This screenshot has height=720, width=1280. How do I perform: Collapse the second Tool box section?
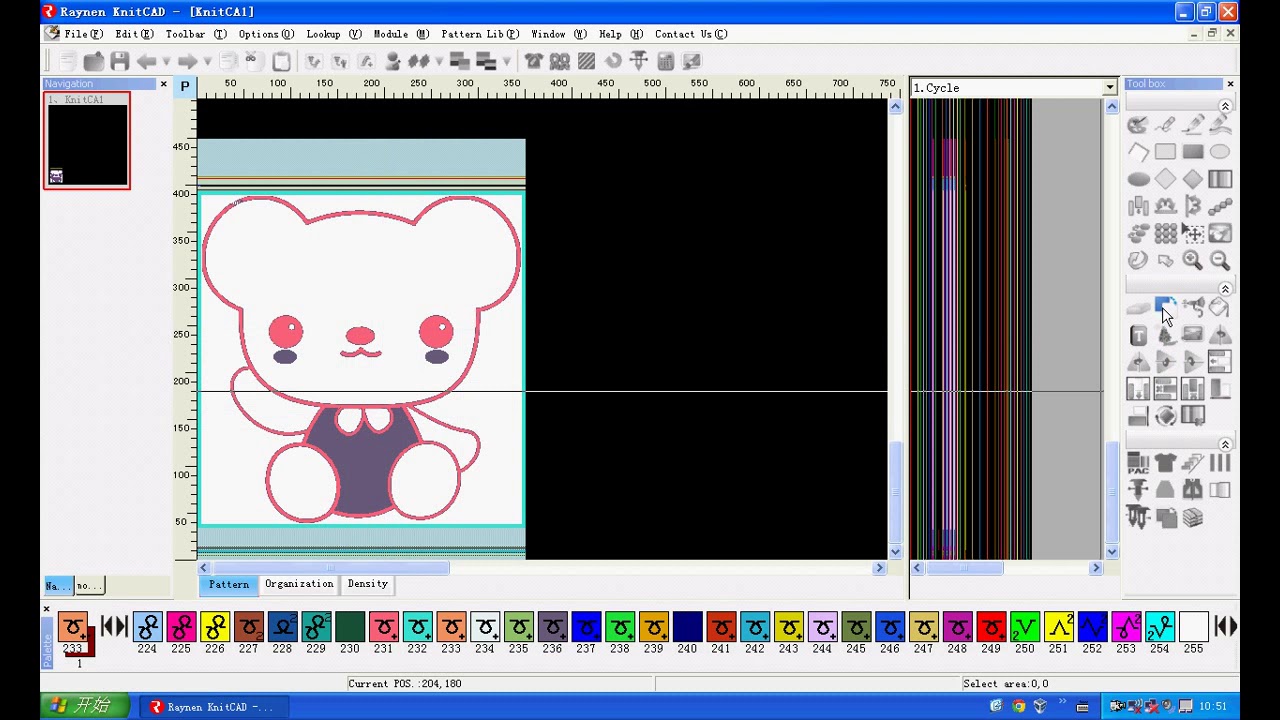click(x=1225, y=289)
